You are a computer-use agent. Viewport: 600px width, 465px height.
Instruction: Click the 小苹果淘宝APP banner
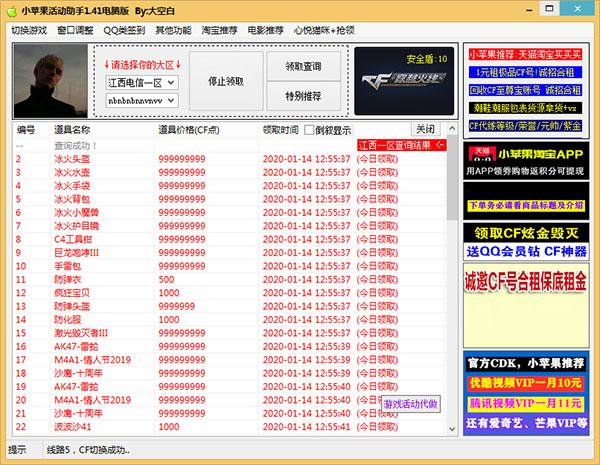(x=526, y=161)
